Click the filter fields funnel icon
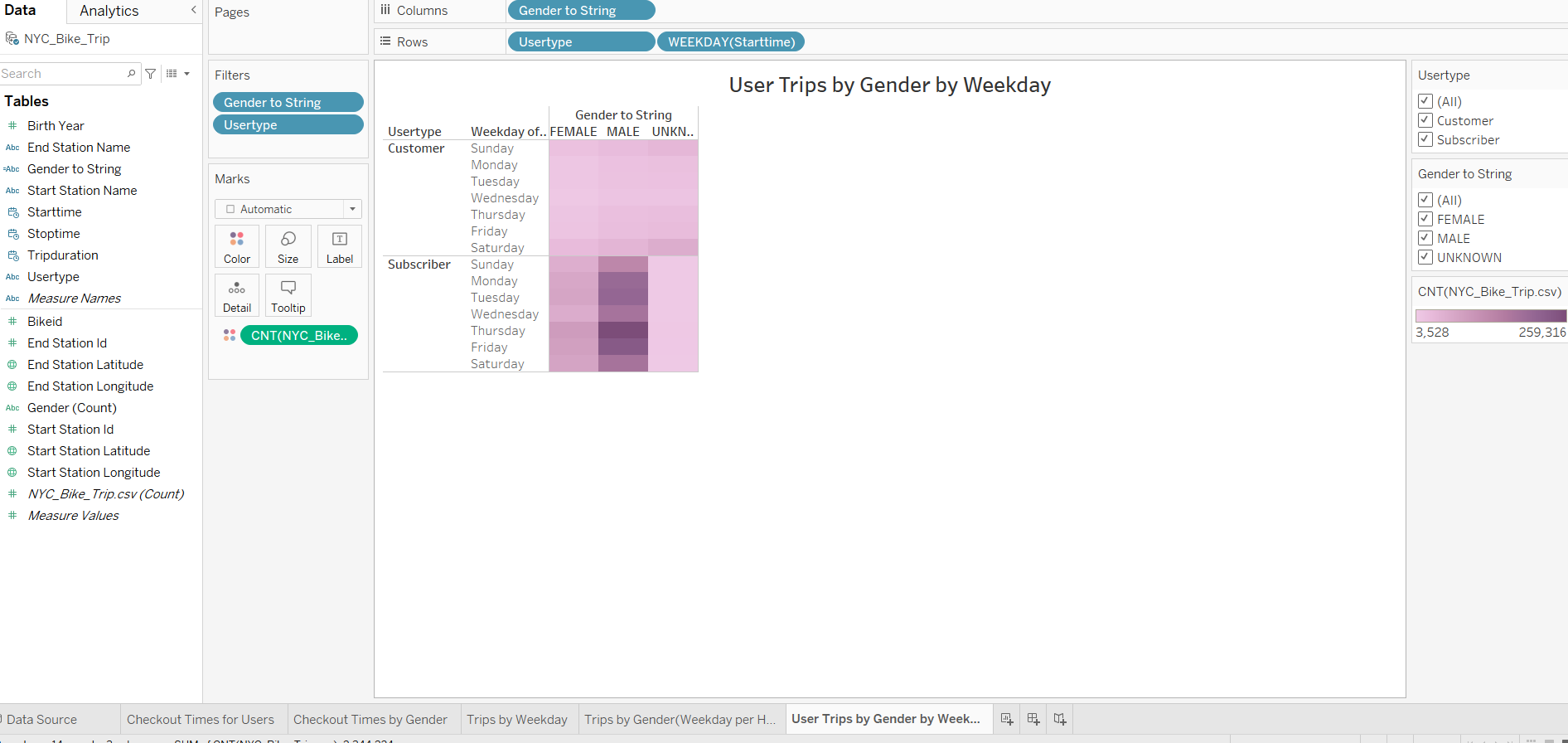The image size is (1568, 743). tap(151, 74)
